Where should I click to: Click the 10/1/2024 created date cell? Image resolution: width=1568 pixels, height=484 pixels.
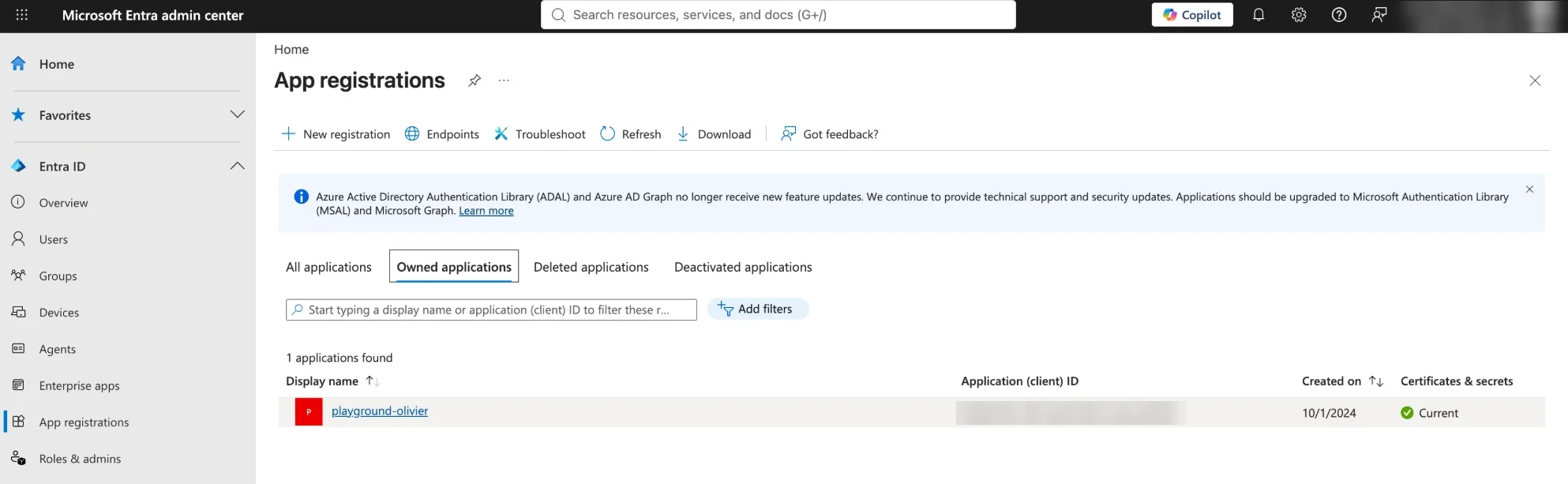point(1329,413)
